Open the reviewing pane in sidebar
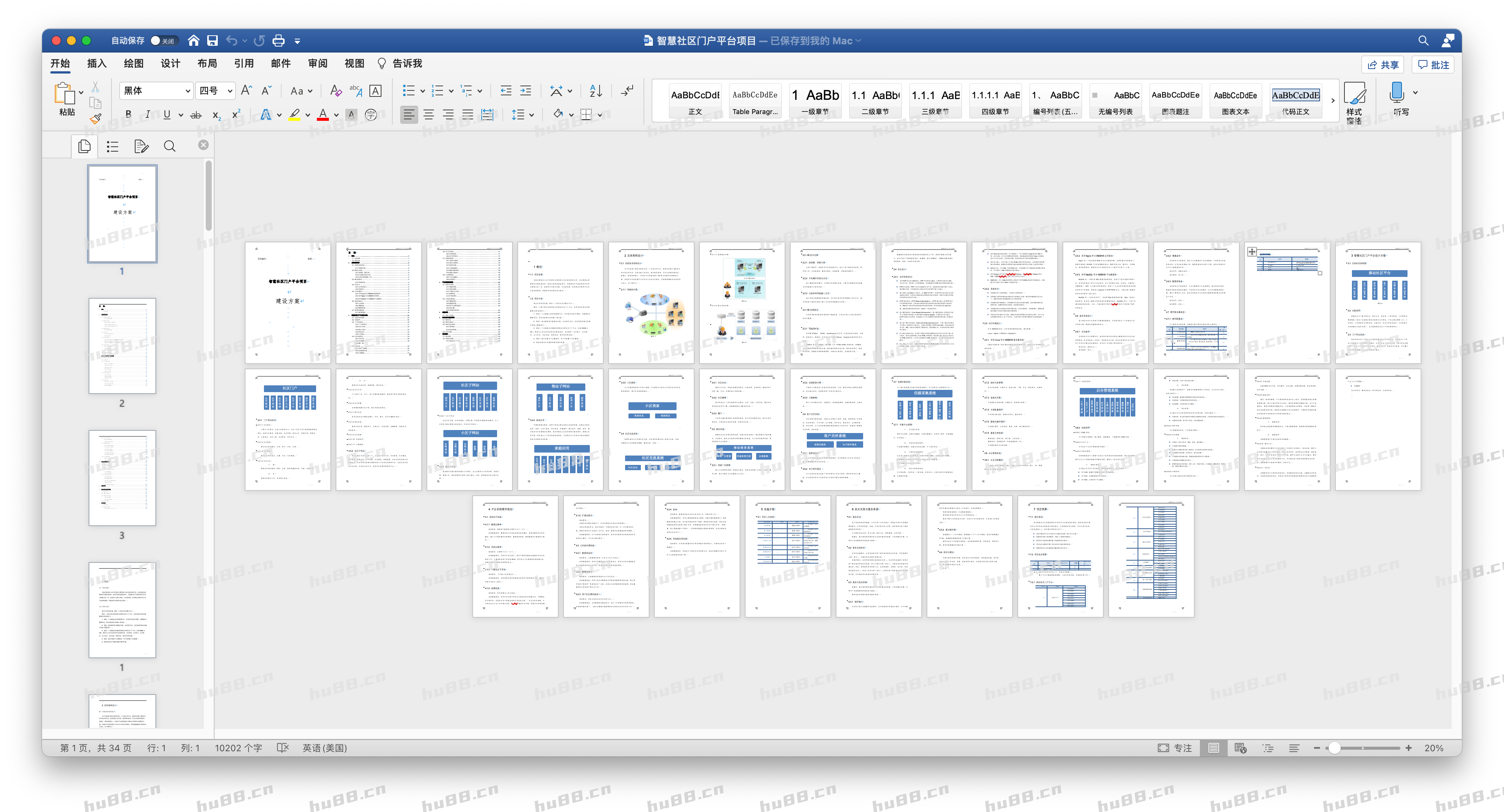 point(141,146)
